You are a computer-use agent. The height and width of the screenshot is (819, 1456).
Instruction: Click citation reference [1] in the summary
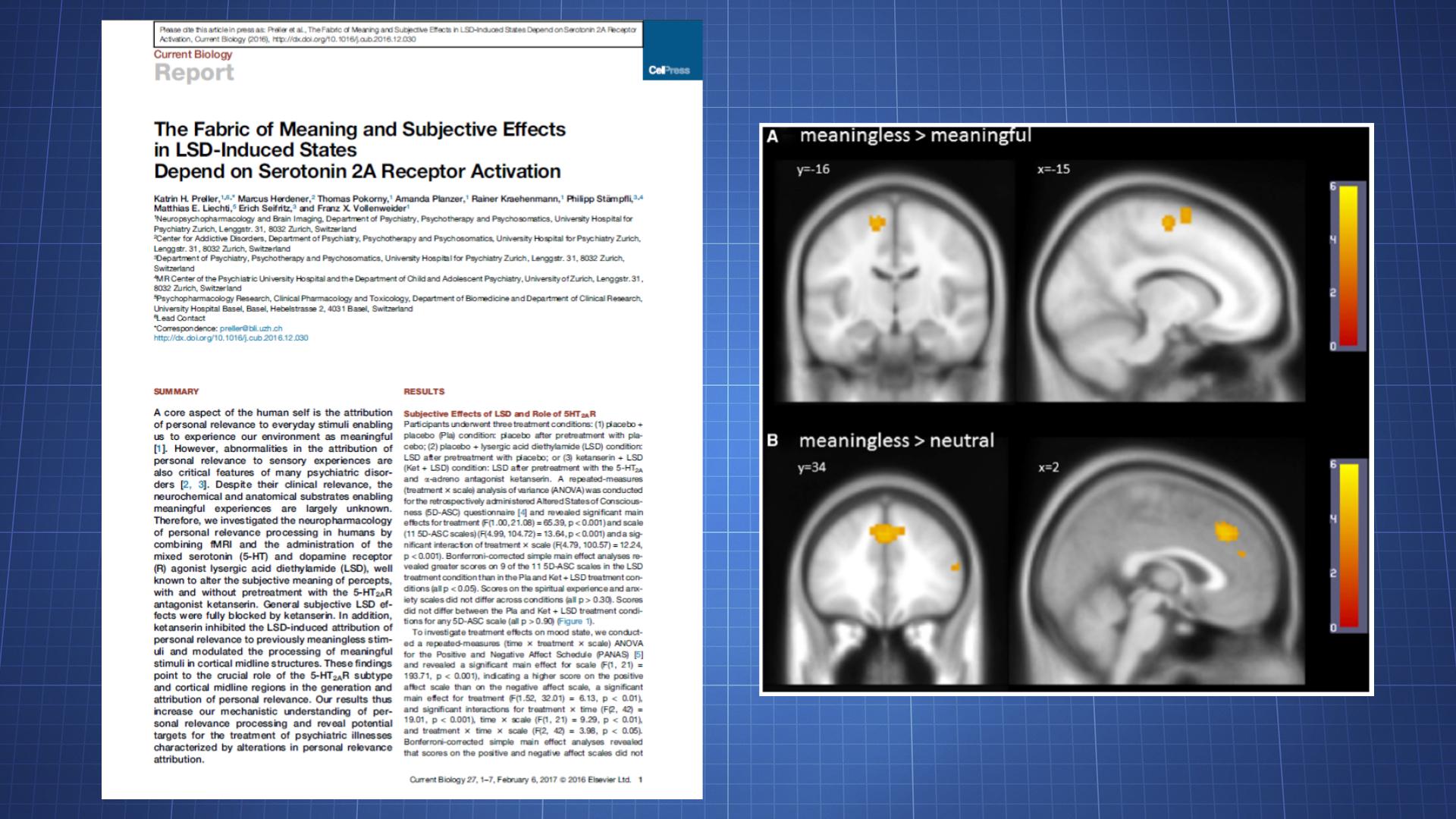pos(160,448)
